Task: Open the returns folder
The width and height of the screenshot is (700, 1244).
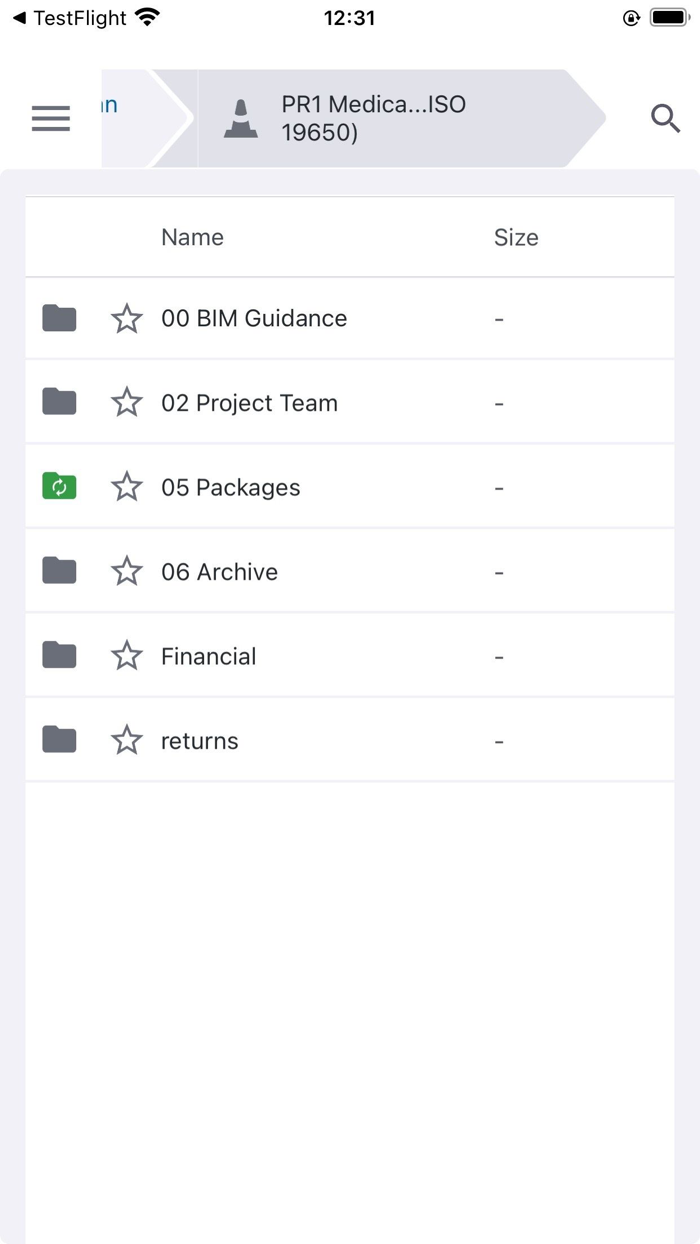Action: pyautogui.click(x=199, y=739)
